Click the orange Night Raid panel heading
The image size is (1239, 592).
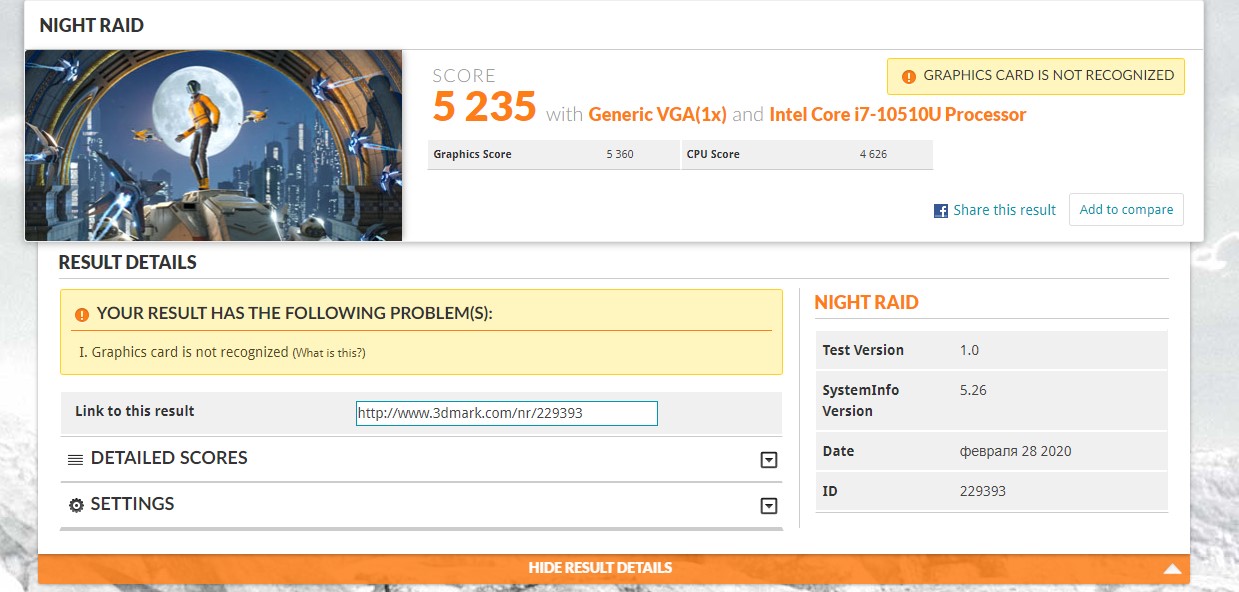click(866, 303)
